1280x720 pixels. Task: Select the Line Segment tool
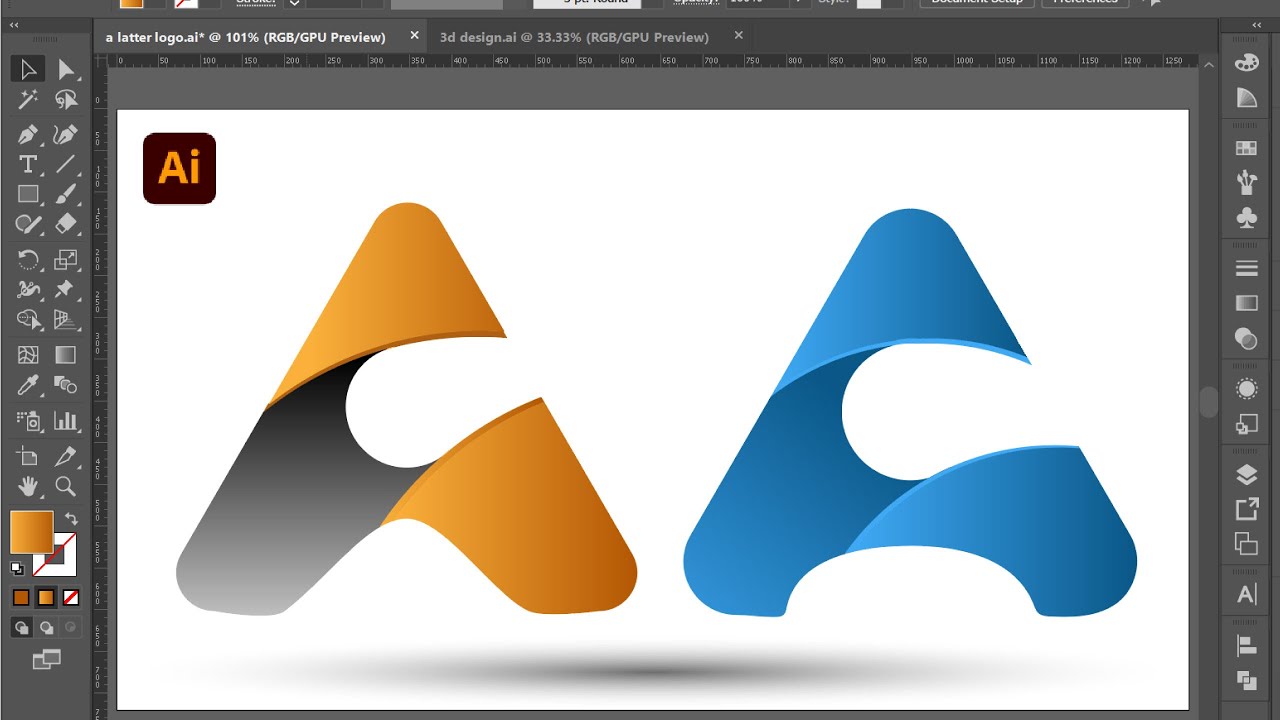click(66, 164)
